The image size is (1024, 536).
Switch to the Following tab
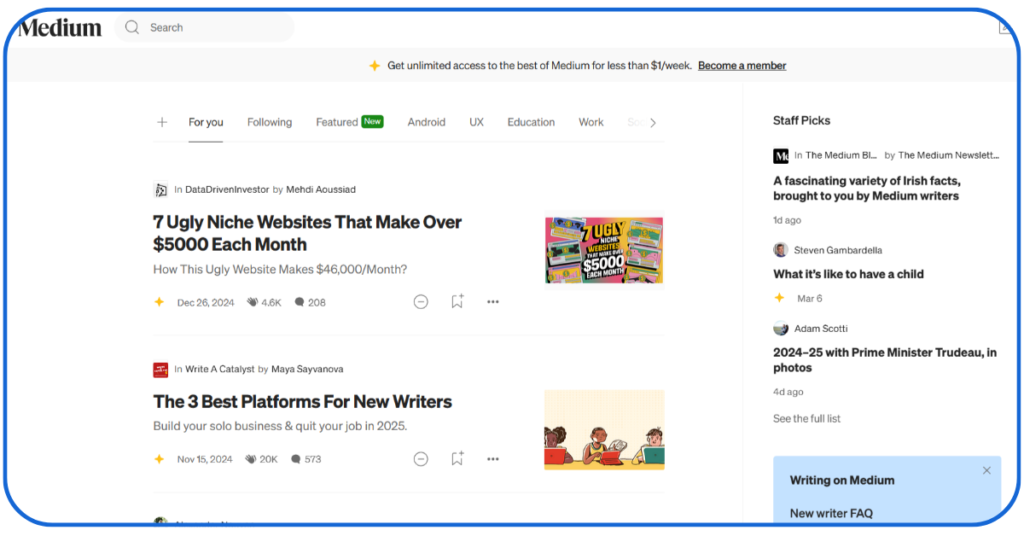(x=269, y=122)
